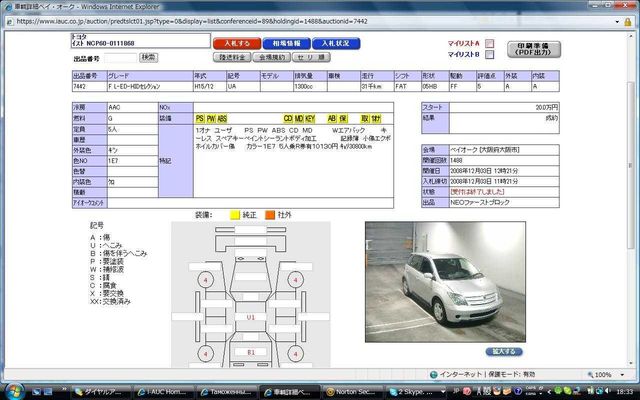Click the 陸送料金 transport fee button

coord(232,57)
